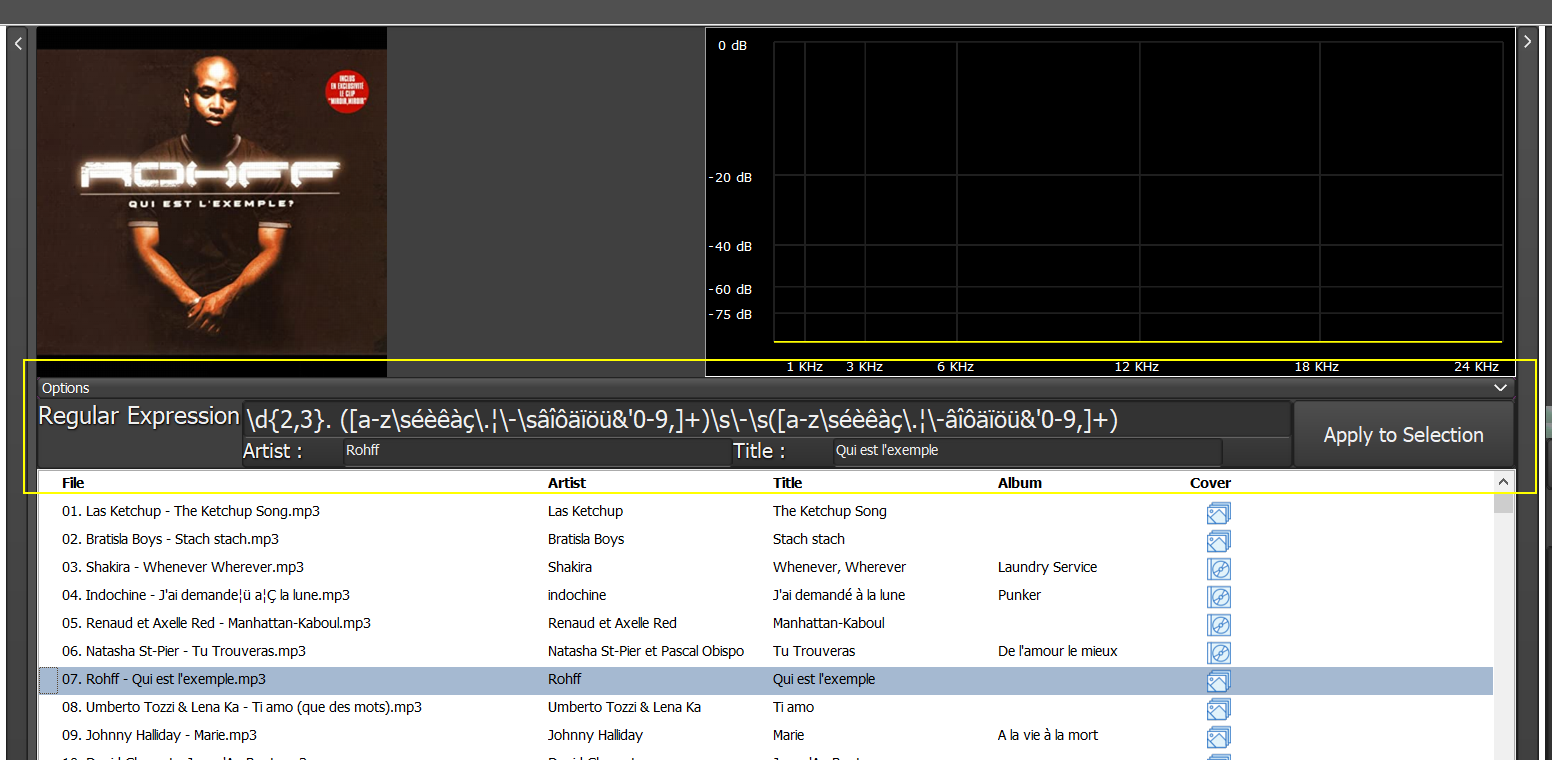Select file 03. Shakira - Whenever Wherever.mp3
Viewport: 1552px width, 760px height.
click(183, 567)
